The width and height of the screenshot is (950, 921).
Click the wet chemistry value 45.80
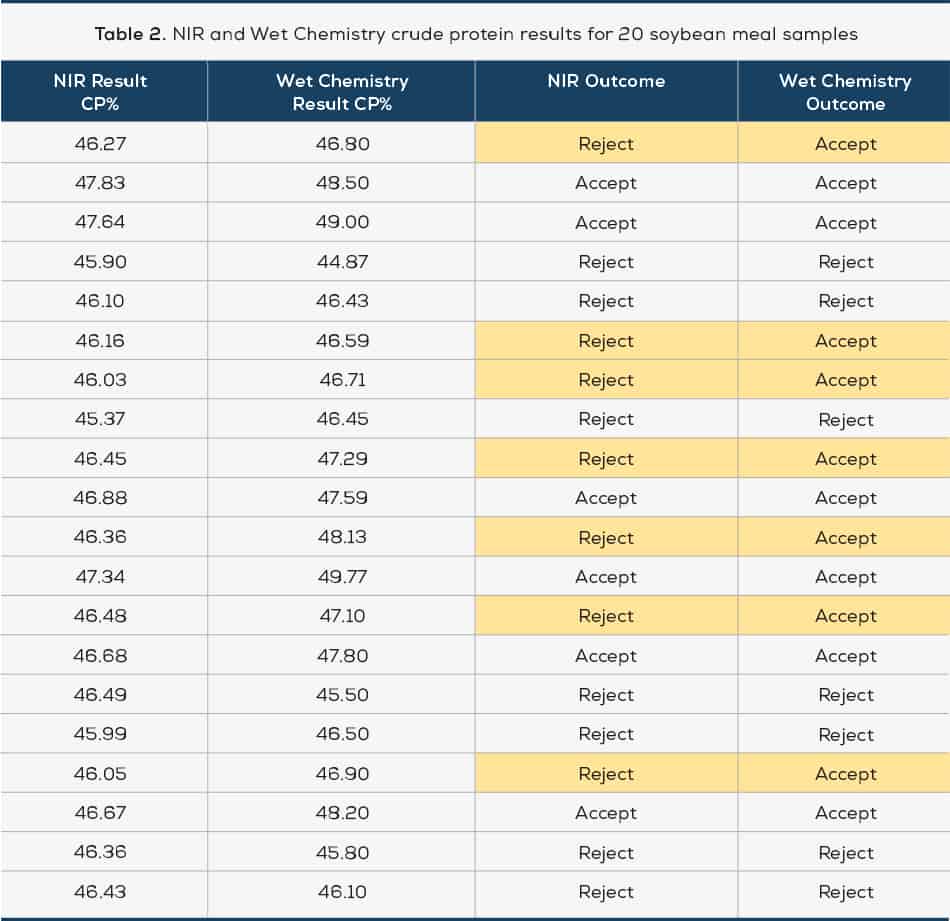click(x=342, y=853)
